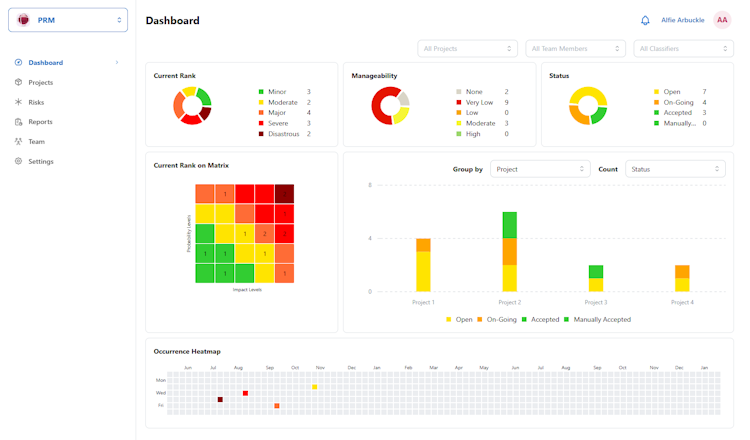Viewport: 750px width, 440px height.
Task: Open the notifications bell icon
Action: (x=645, y=20)
